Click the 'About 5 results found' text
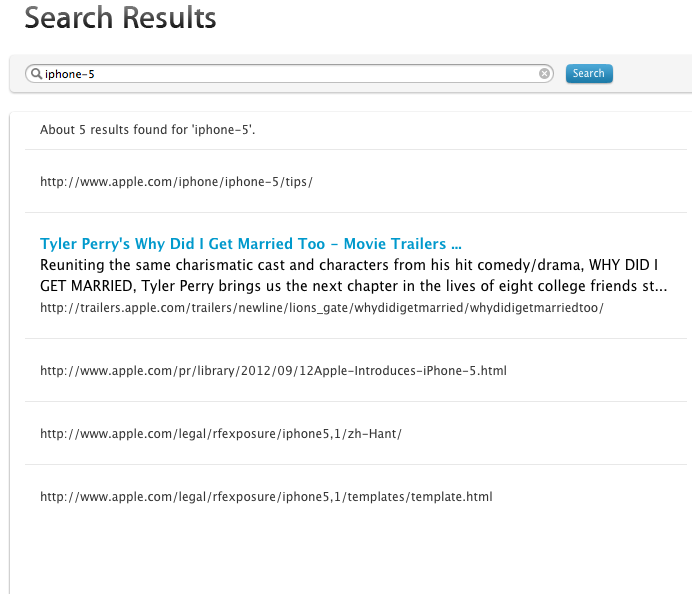The image size is (692, 594). tap(147, 130)
